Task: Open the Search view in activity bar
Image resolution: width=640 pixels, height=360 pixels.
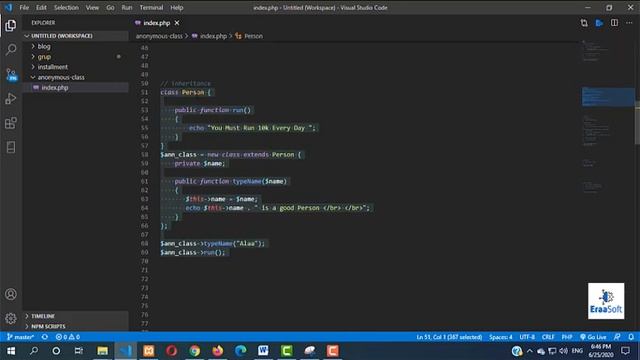Action: tap(11, 50)
